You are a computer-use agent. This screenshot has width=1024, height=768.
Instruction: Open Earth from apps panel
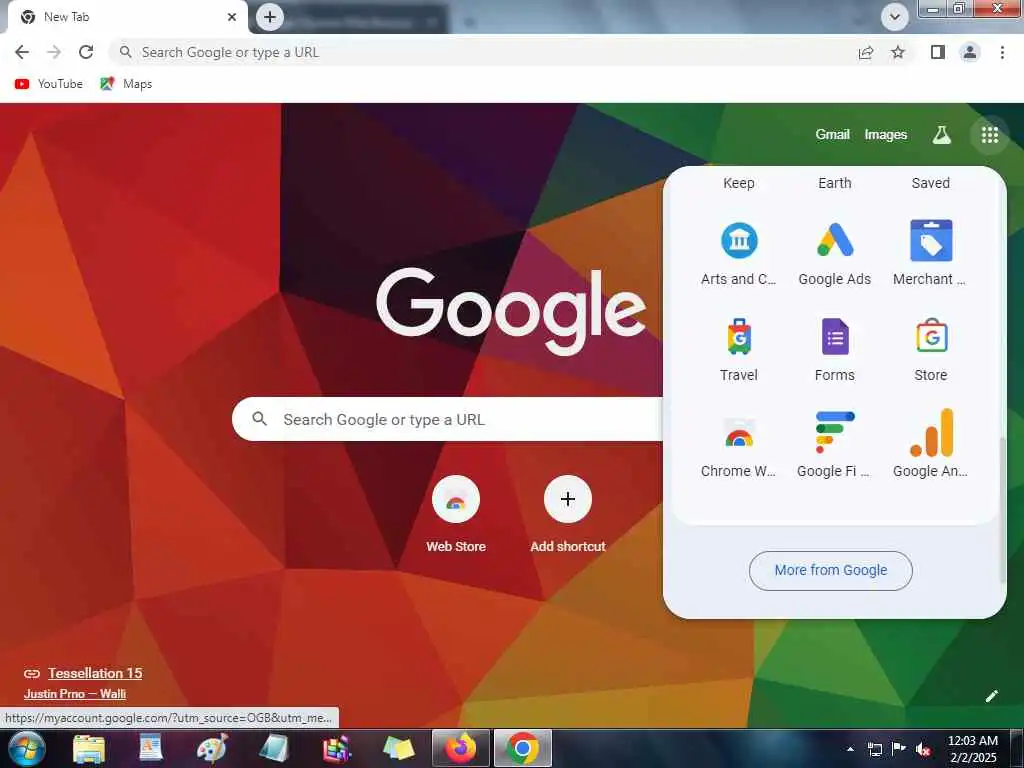click(835, 183)
